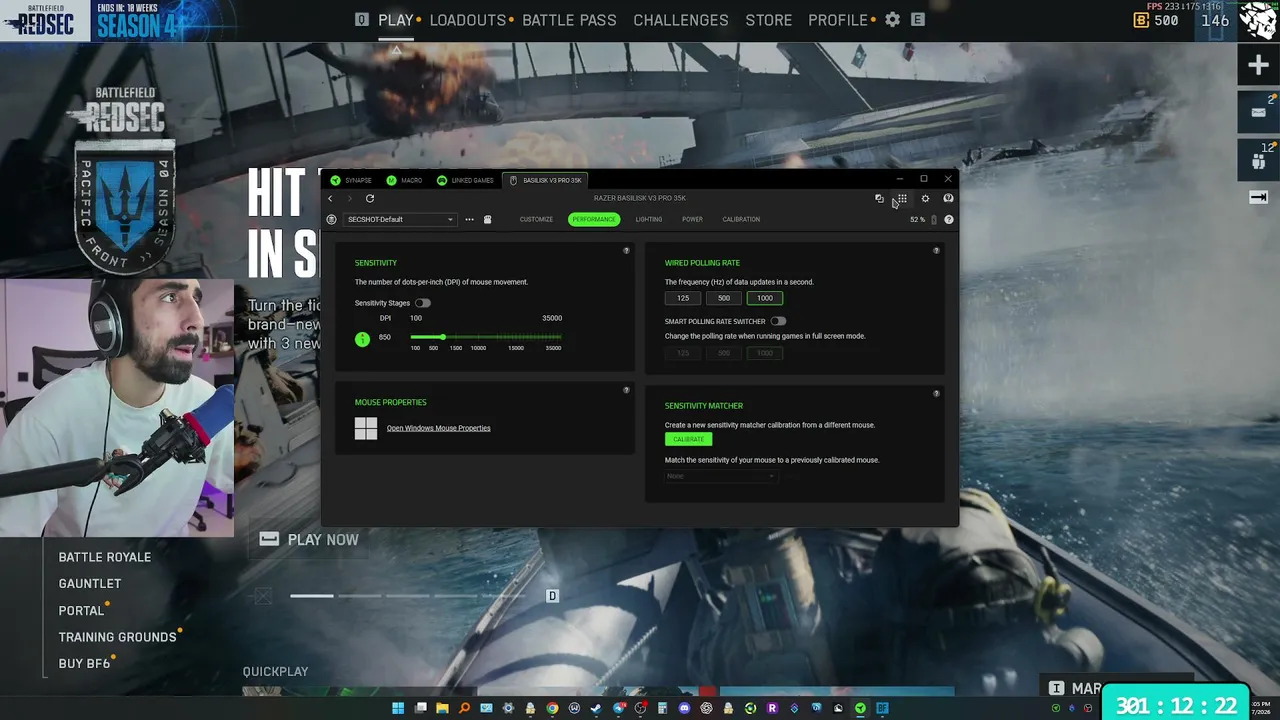The width and height of the screenshot is (1280, 720).
Task: Click the green DPI stage indicator icon
Action: pyautogui.click(x=362, y=339)
